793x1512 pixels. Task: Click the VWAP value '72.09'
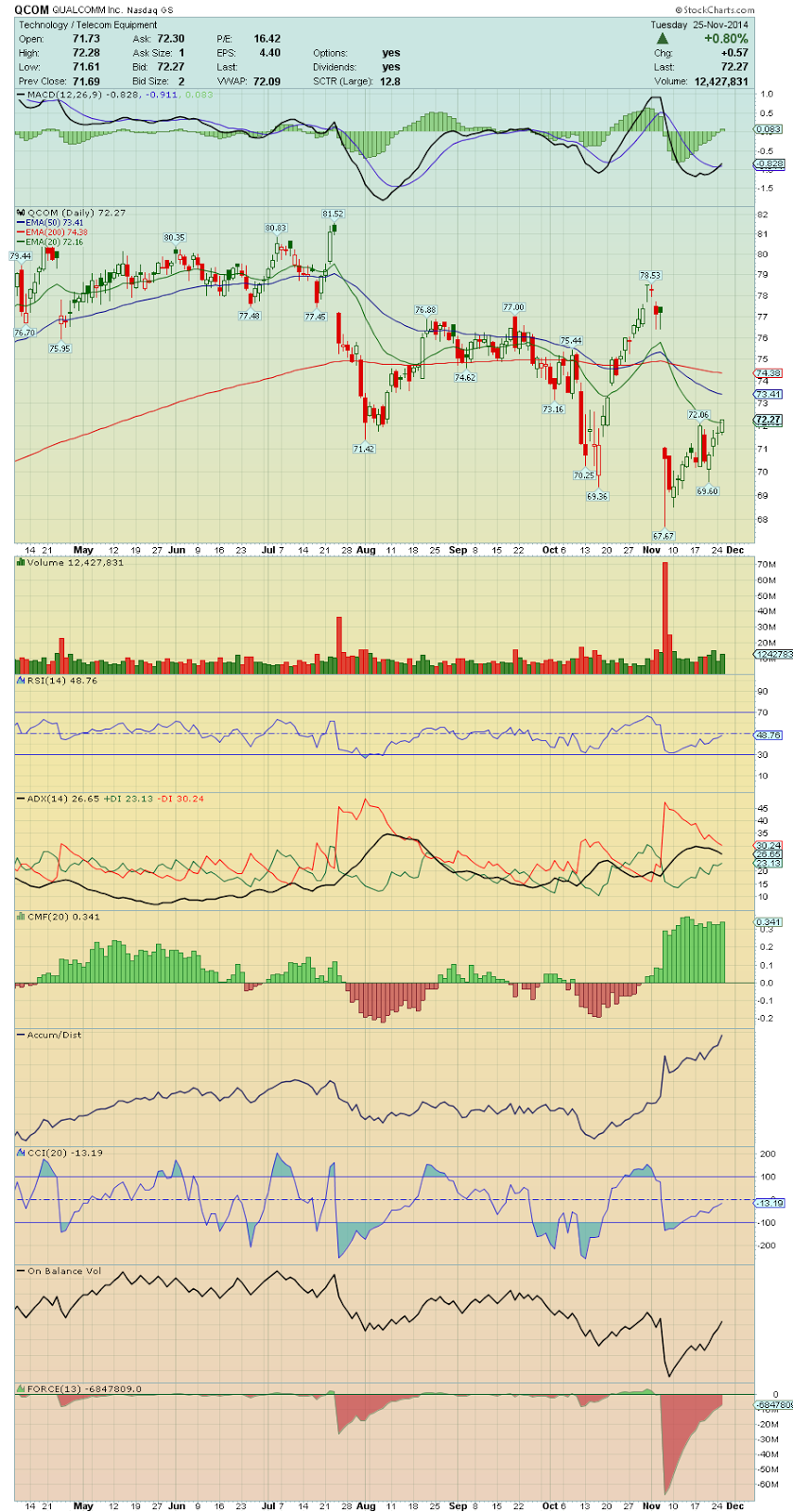click(x=267, y=81)
